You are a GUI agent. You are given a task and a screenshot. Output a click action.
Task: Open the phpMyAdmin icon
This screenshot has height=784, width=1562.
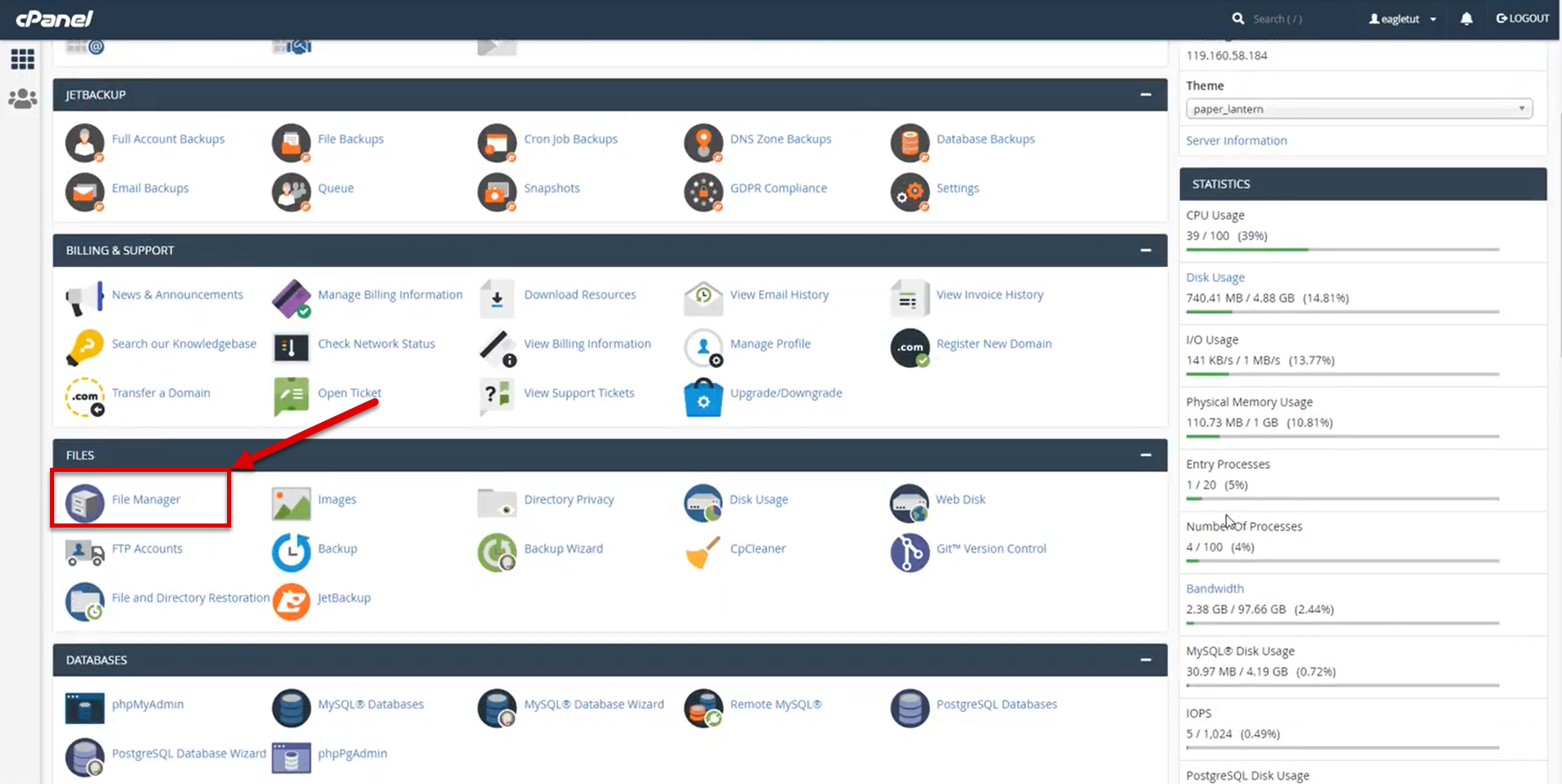[85, 708]
